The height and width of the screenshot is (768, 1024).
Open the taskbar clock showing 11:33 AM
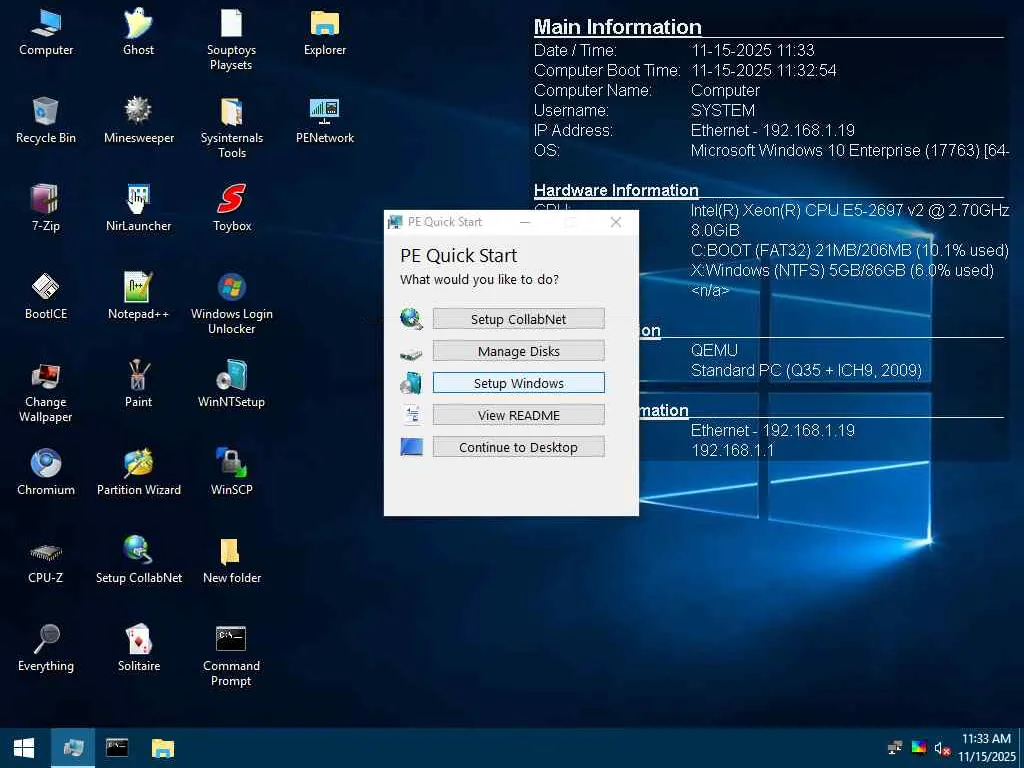[x=986, y=748]
